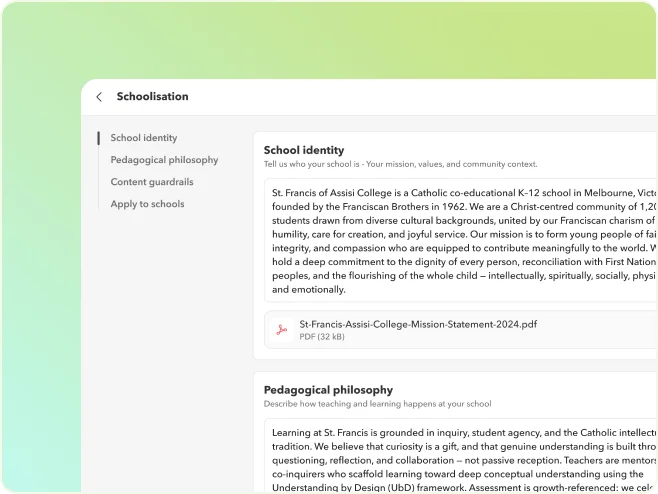The width and height of the screenshot is (658, 494).
Task: Go to Pedagogical philosophy sidebar section
Action: coord(164,160)
